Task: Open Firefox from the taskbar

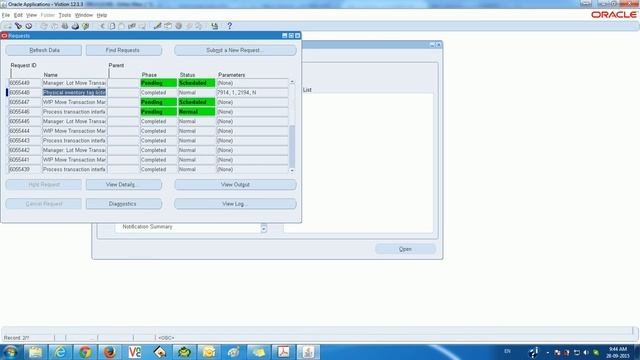Action: pyautogui.click(x=109, y=352)
